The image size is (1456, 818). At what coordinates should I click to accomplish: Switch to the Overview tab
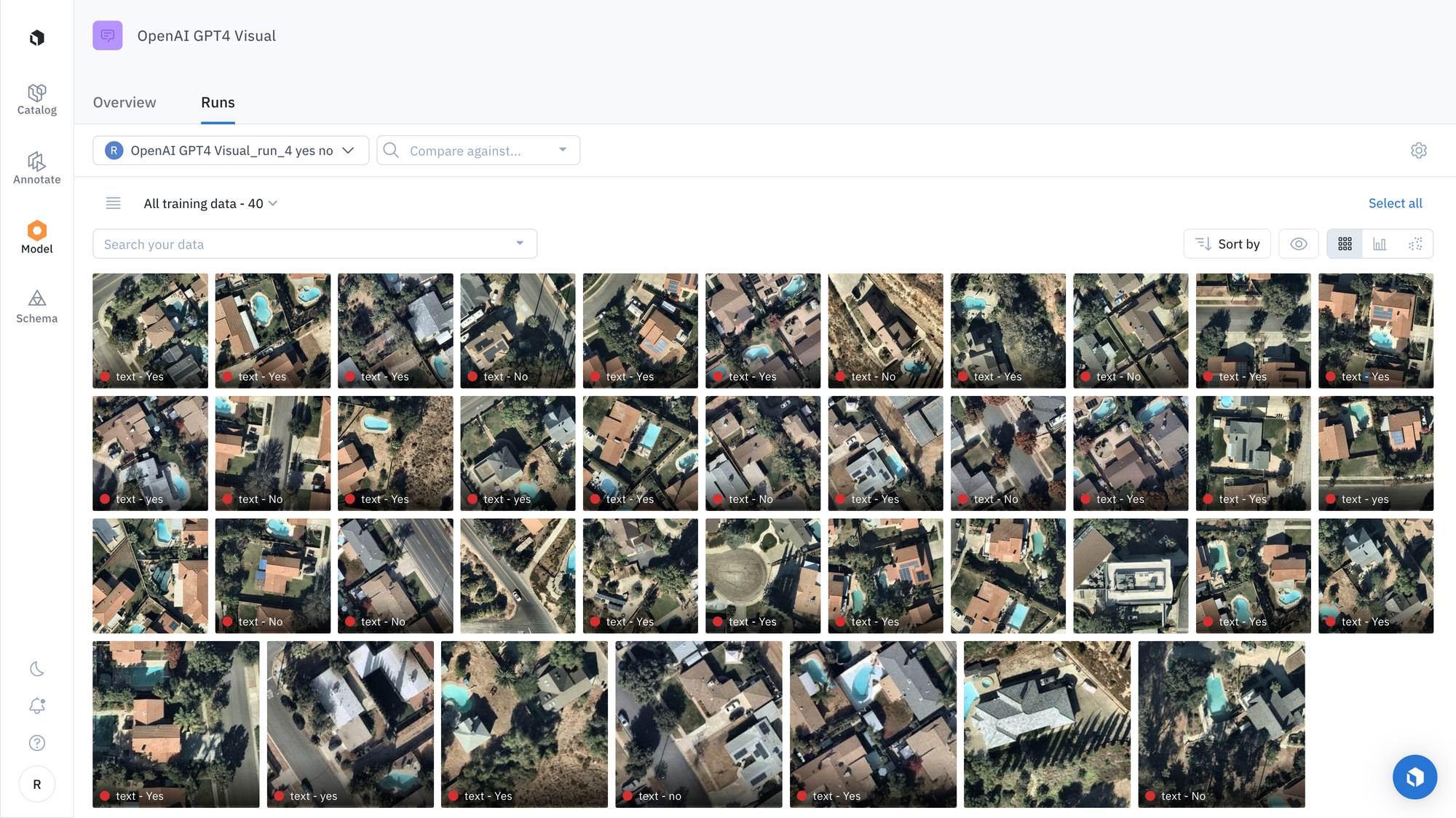tap(124, 103)
